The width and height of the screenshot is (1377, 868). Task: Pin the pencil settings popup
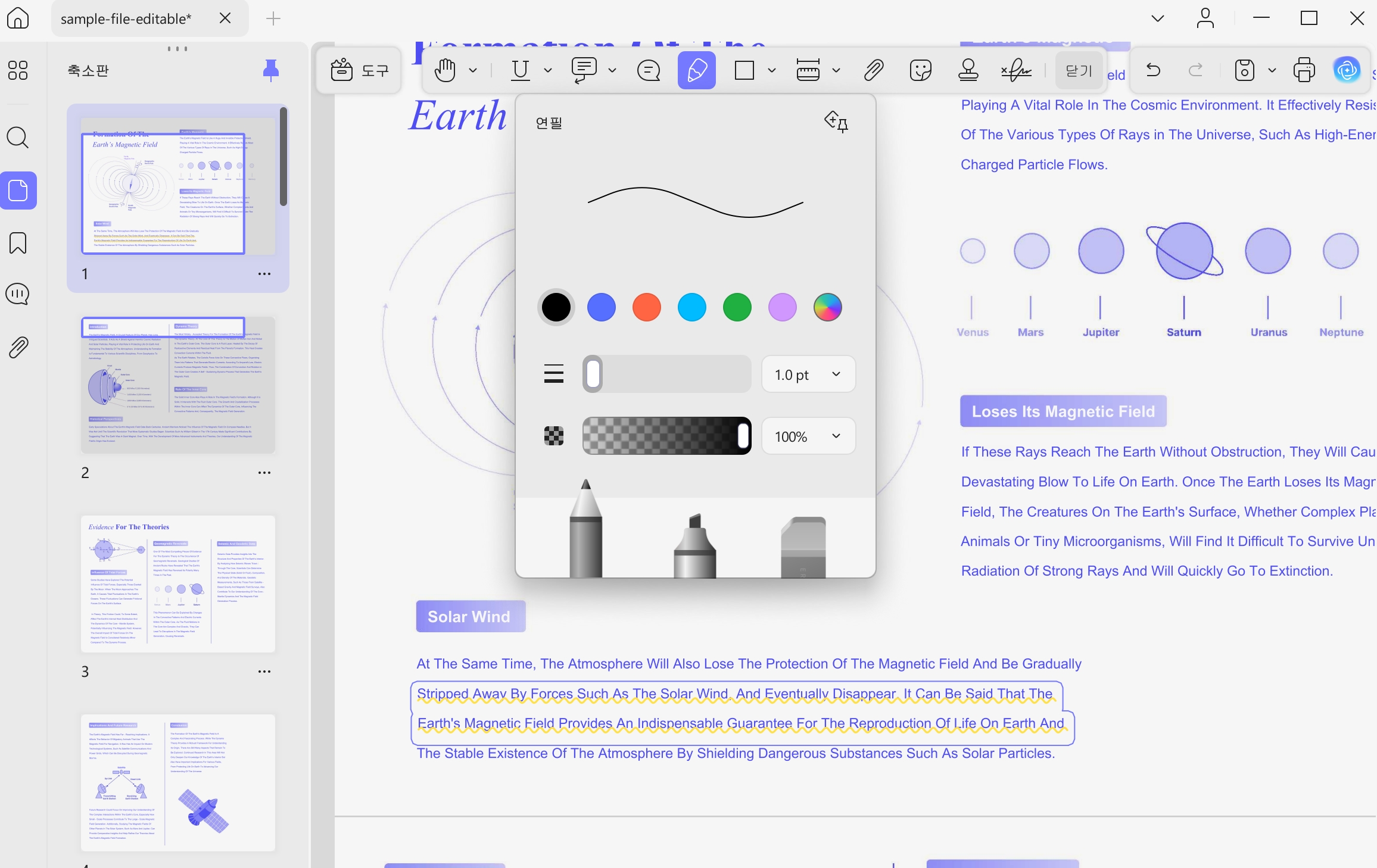pyautogui.click(x=836, y=121)
